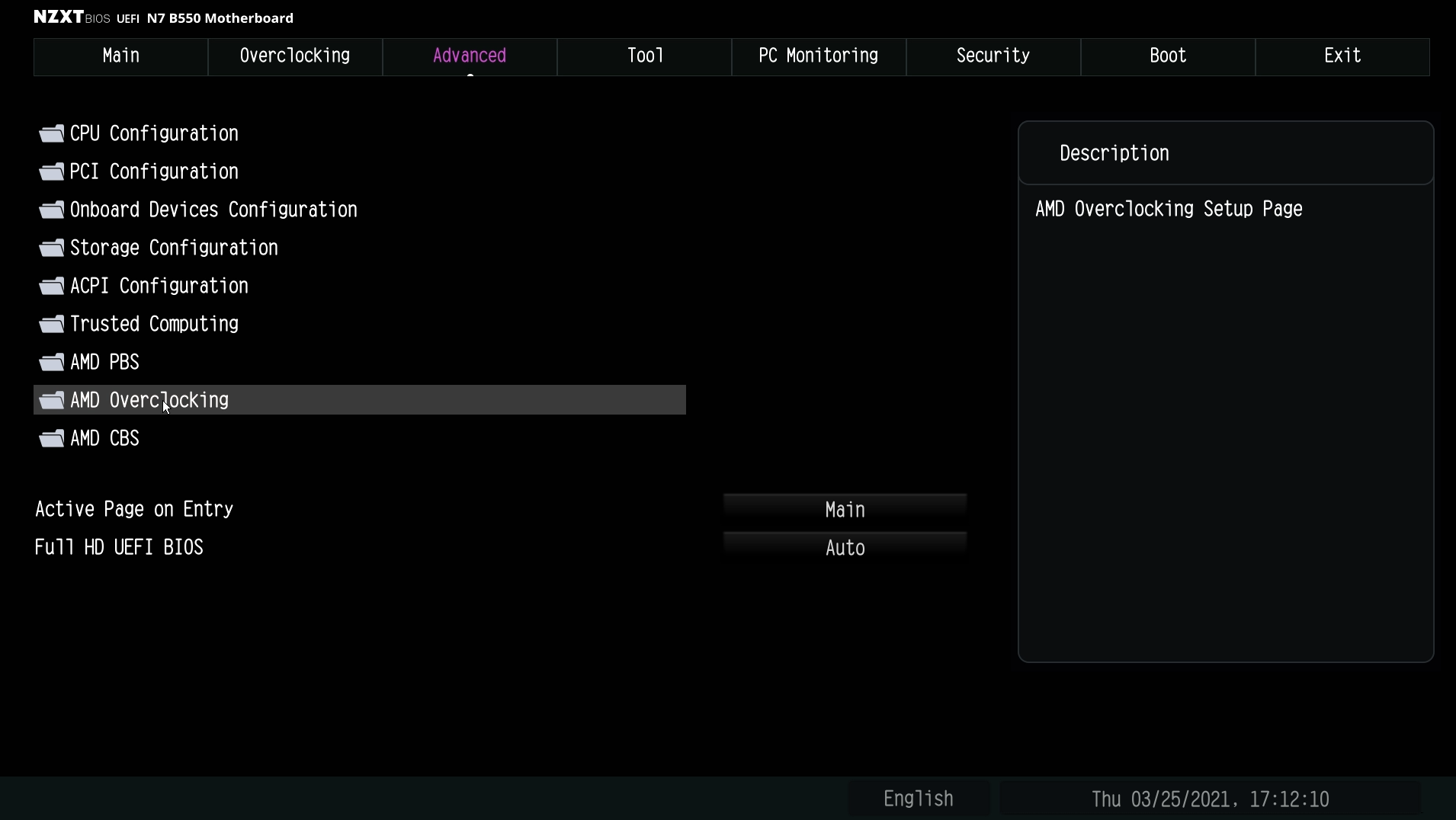Viewport: 1456px width, 820px height.
Task: Click the Trusted Computing folder icon
Action: click(x=52, y=325)
